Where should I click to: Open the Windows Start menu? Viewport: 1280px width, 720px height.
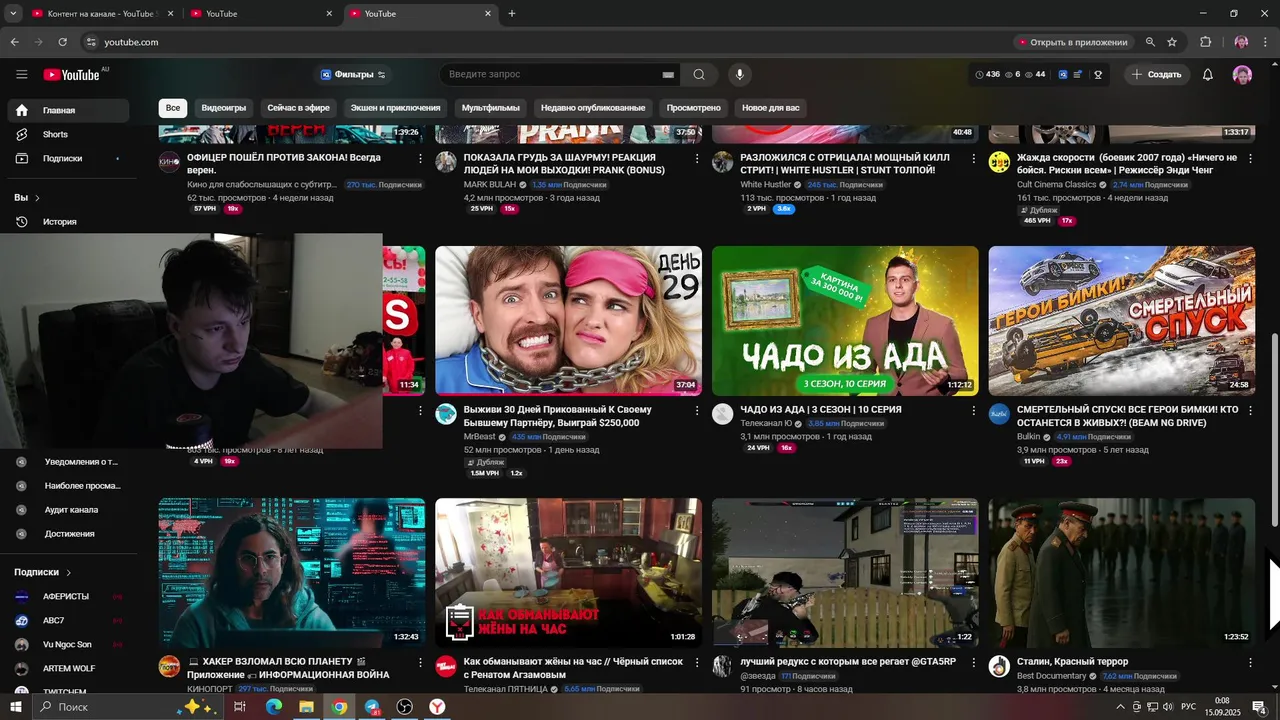[x=16, y=707]
